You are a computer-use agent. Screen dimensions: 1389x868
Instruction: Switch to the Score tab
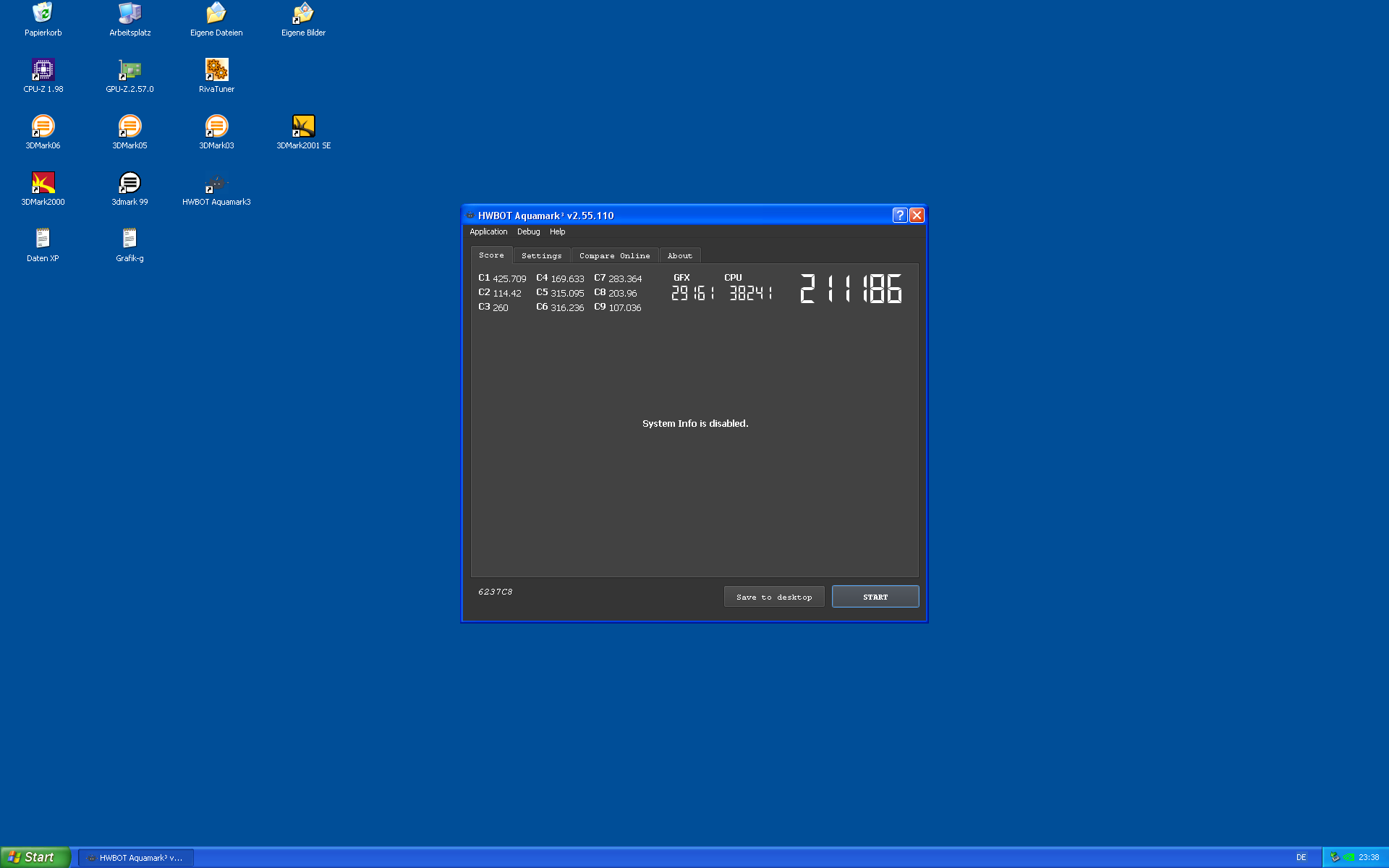coord(491,255)
